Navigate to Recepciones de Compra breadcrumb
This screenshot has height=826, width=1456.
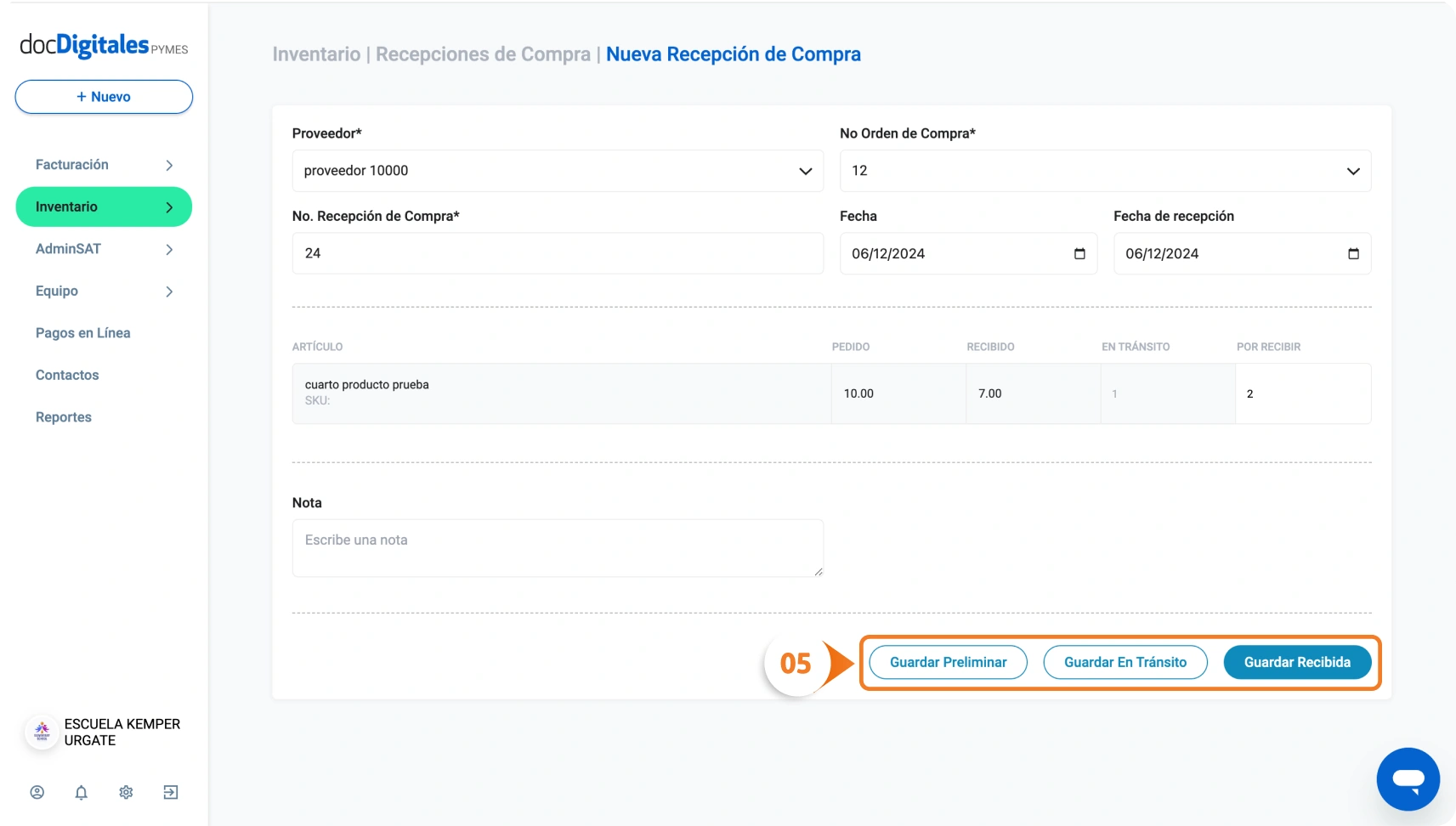483,54
